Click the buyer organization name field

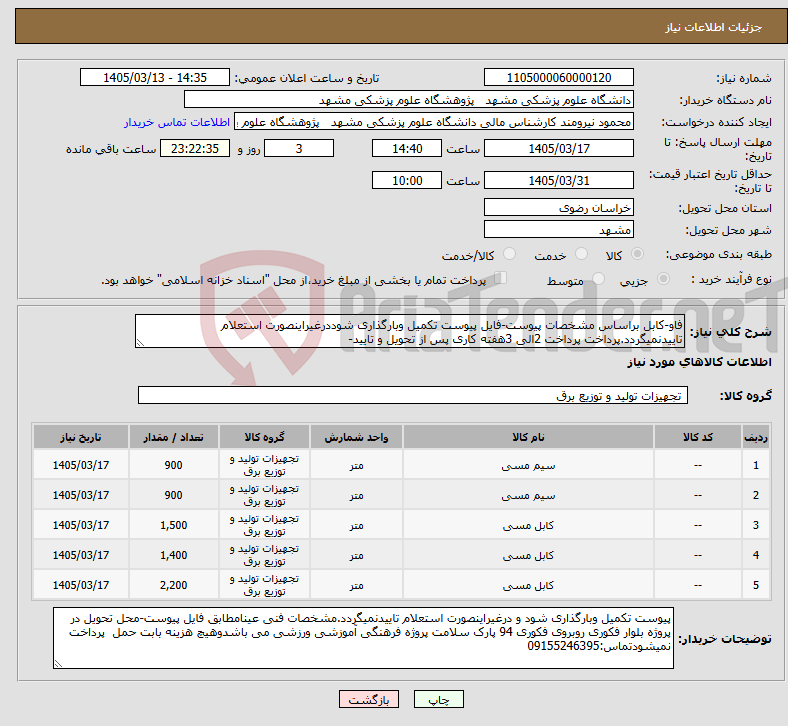[x=409, y=99]
